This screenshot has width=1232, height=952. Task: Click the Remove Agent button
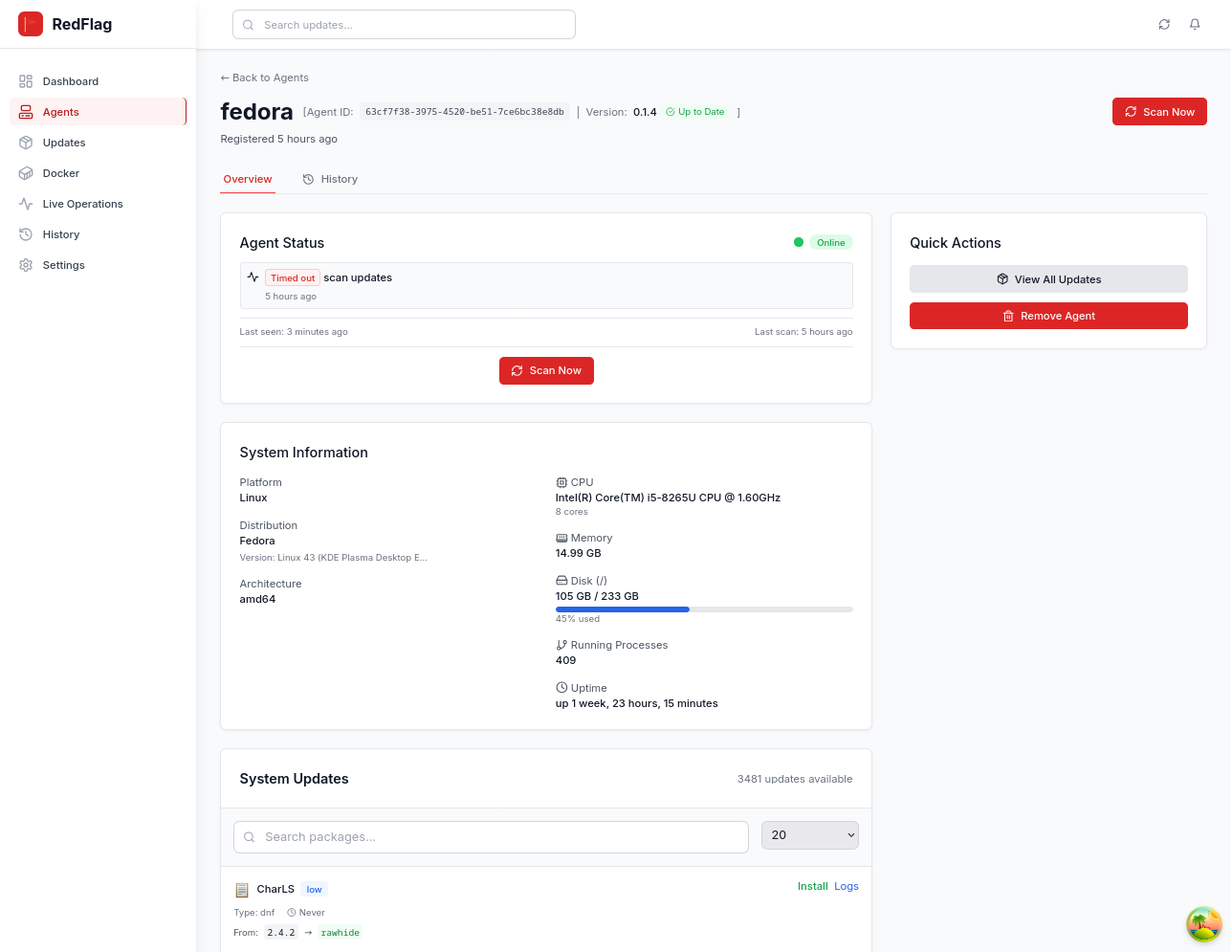[1048, 316]
